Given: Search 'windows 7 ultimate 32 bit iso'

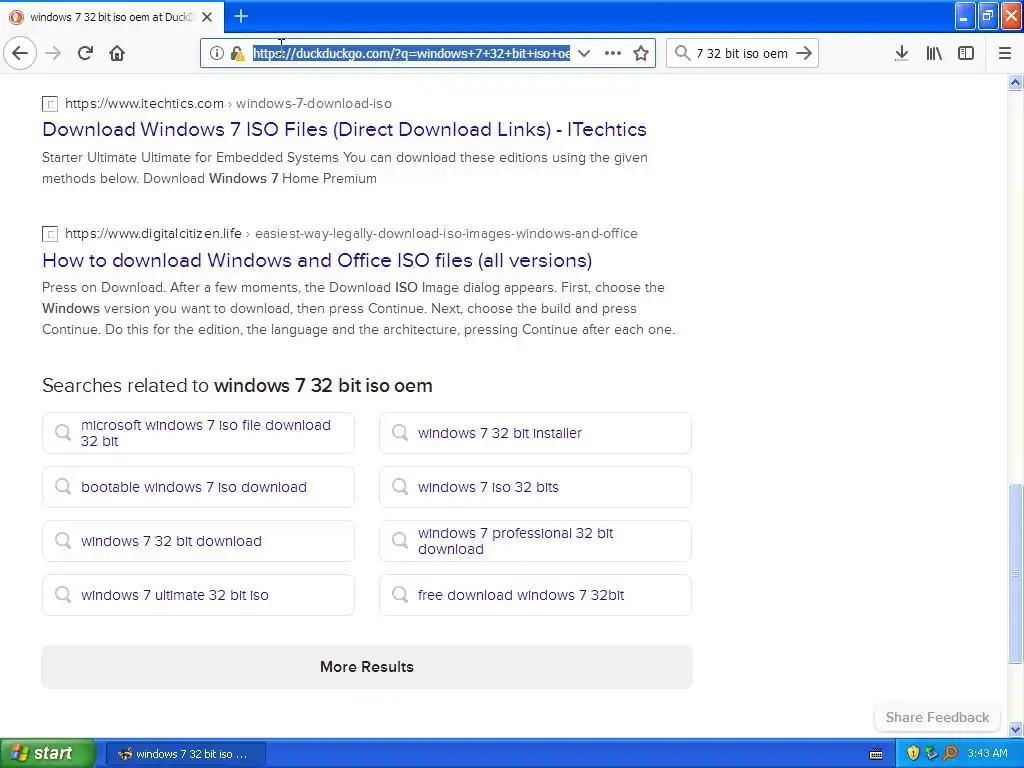Looking at the screenshot, I should (x=198, y=595).
